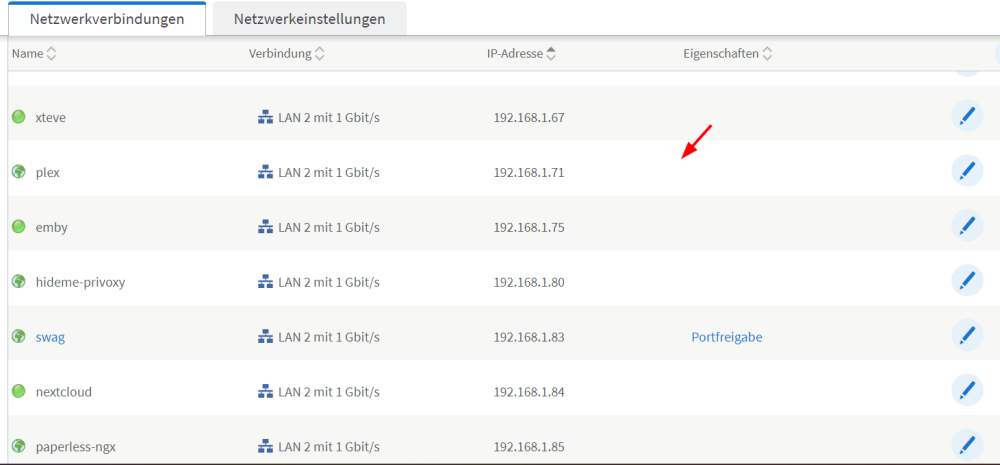Click the green status icon for xteve
Image resolution: width=1000 pixels, height=465 pixels.
tap(18, 117)
